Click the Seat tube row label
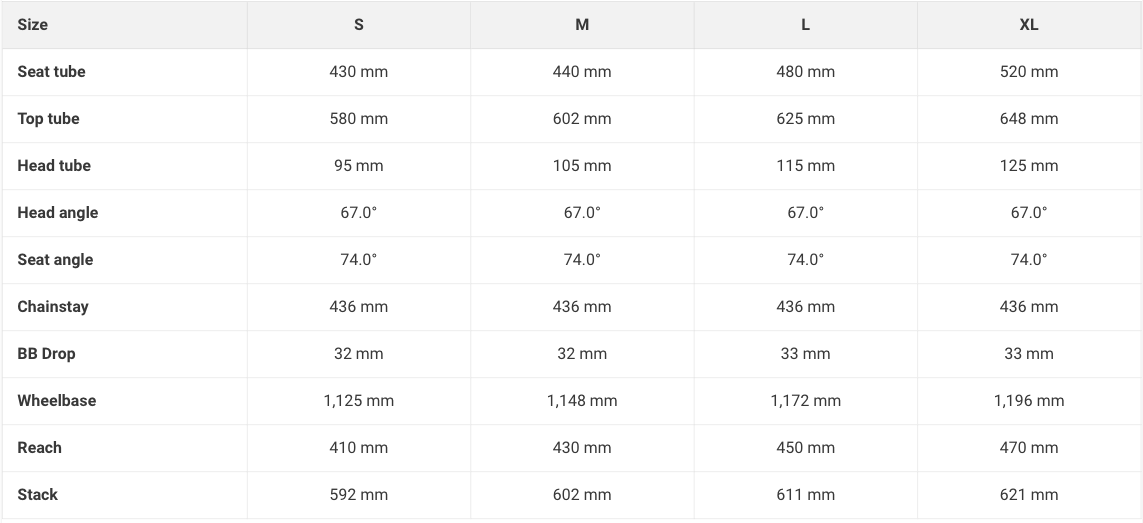The image size is (1143, 523). [51, 72]
